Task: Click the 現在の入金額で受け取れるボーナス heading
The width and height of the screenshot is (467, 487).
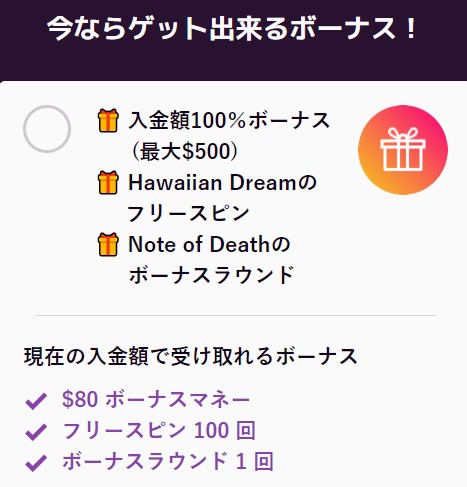Action: tap(191, 357)
